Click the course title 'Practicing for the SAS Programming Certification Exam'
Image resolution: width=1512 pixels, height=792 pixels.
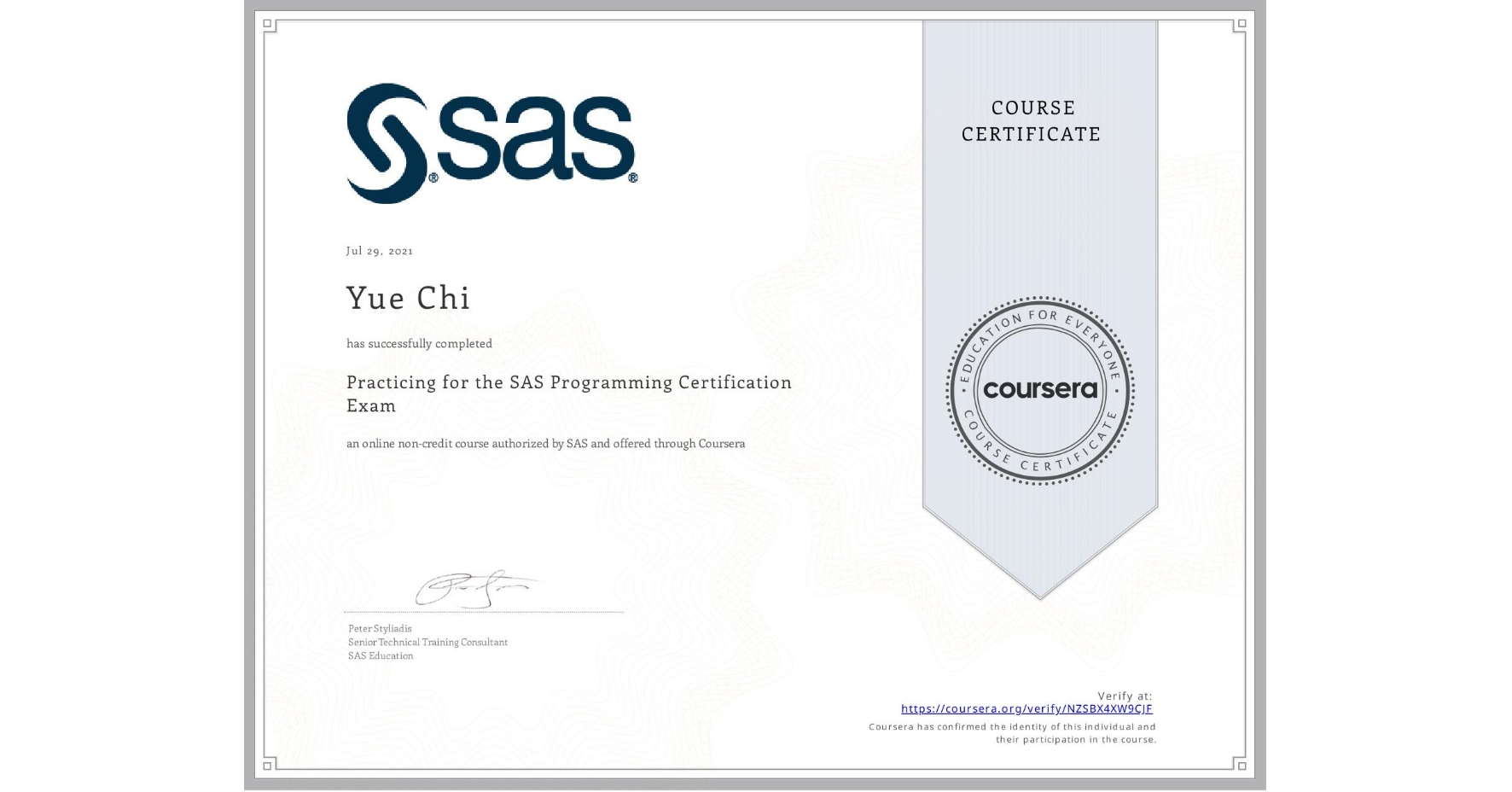(569, 393)
